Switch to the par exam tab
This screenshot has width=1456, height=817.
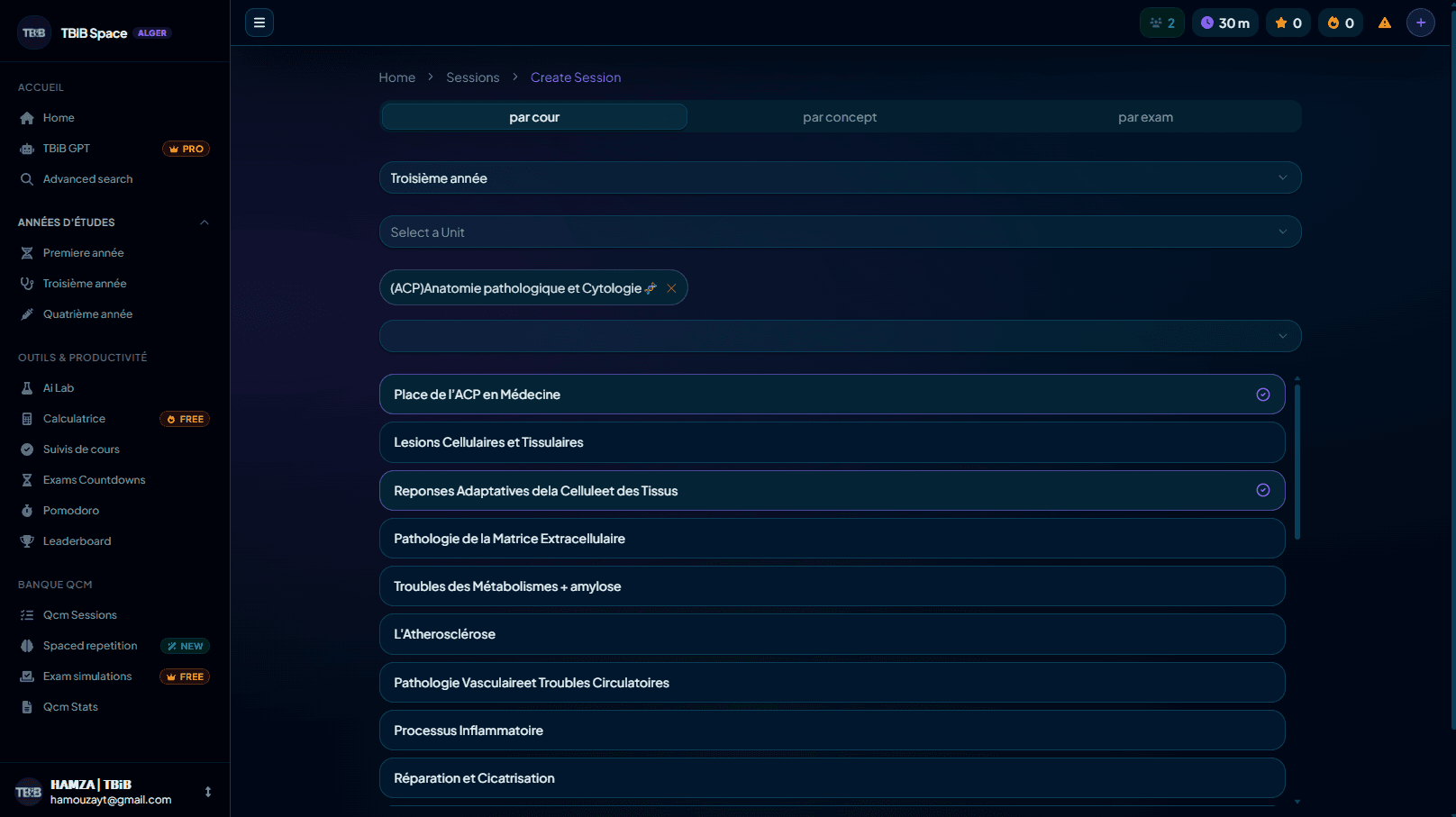pos(1145,117)
